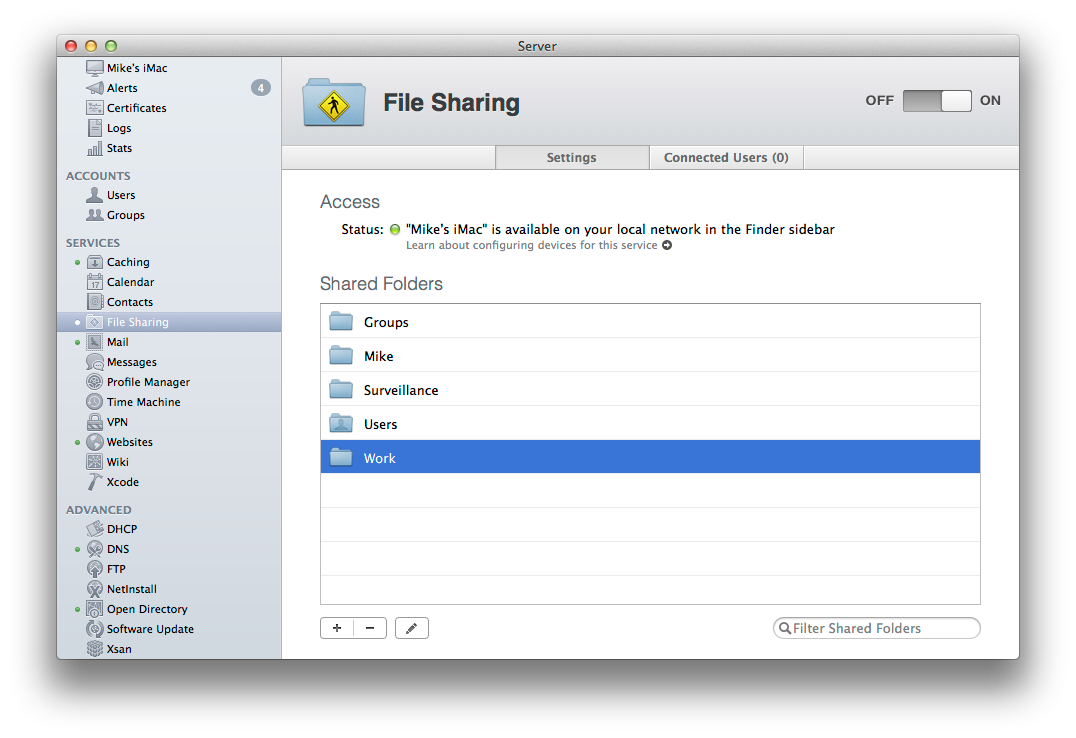Select the Mike shared folder row
The width and height of the screenshot is (1076, 738).
tap(650, 355)
